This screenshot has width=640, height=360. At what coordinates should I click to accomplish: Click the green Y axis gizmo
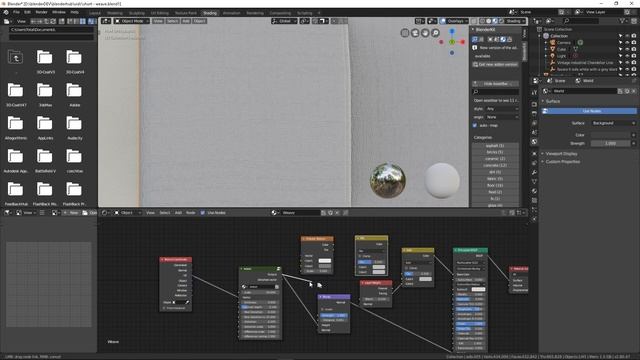point(452,42)
